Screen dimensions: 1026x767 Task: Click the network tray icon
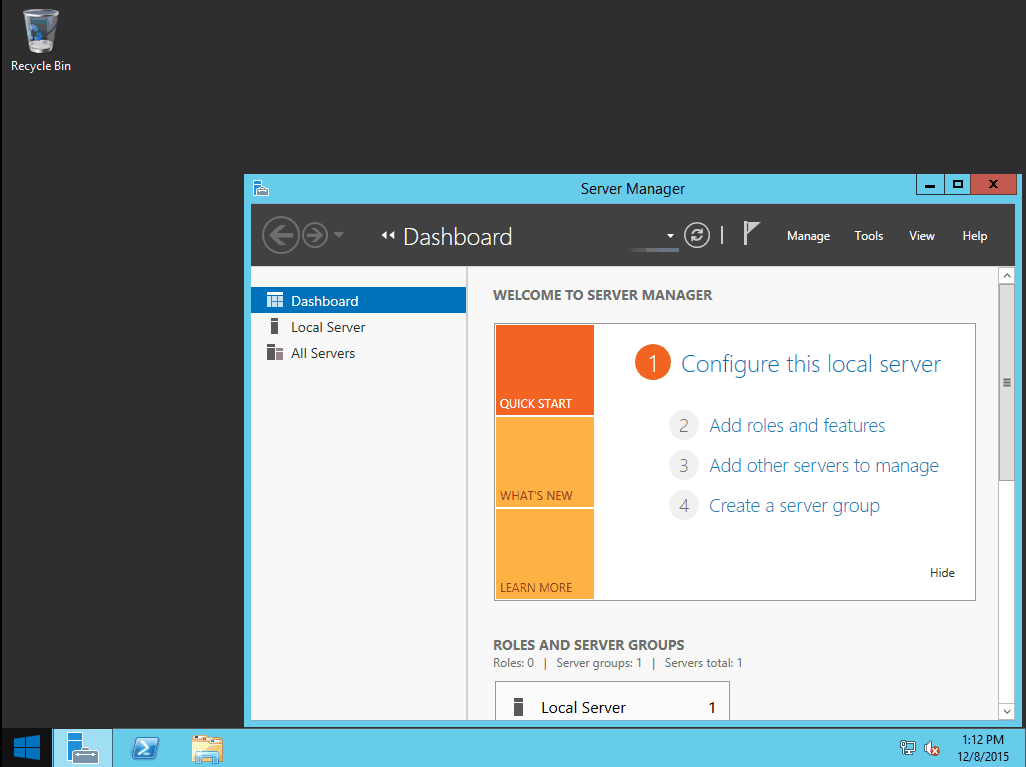pyautogui.click(x=908, y=747)
